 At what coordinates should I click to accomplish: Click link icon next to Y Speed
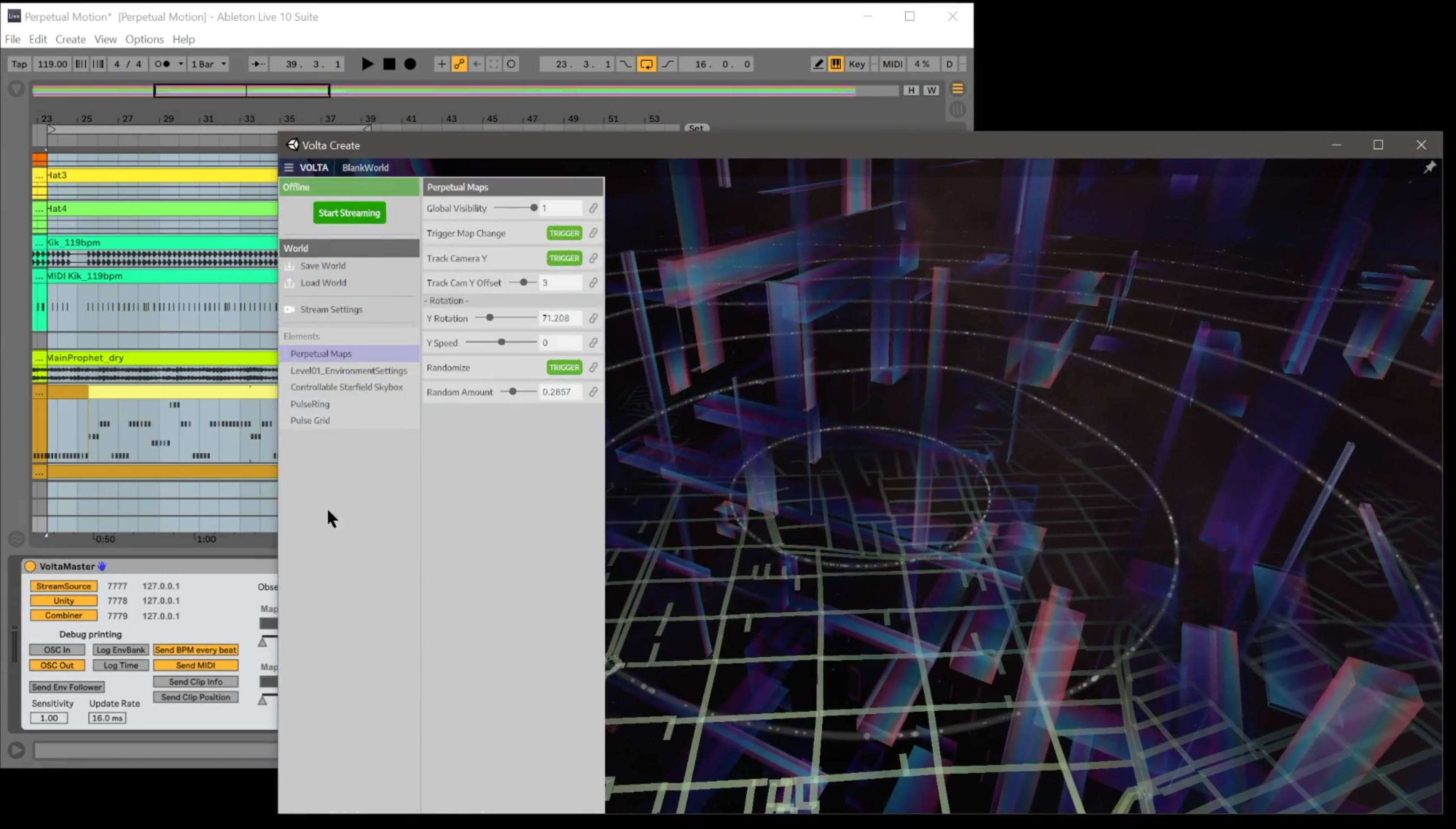pyautogui.click(x=593, y=343)
